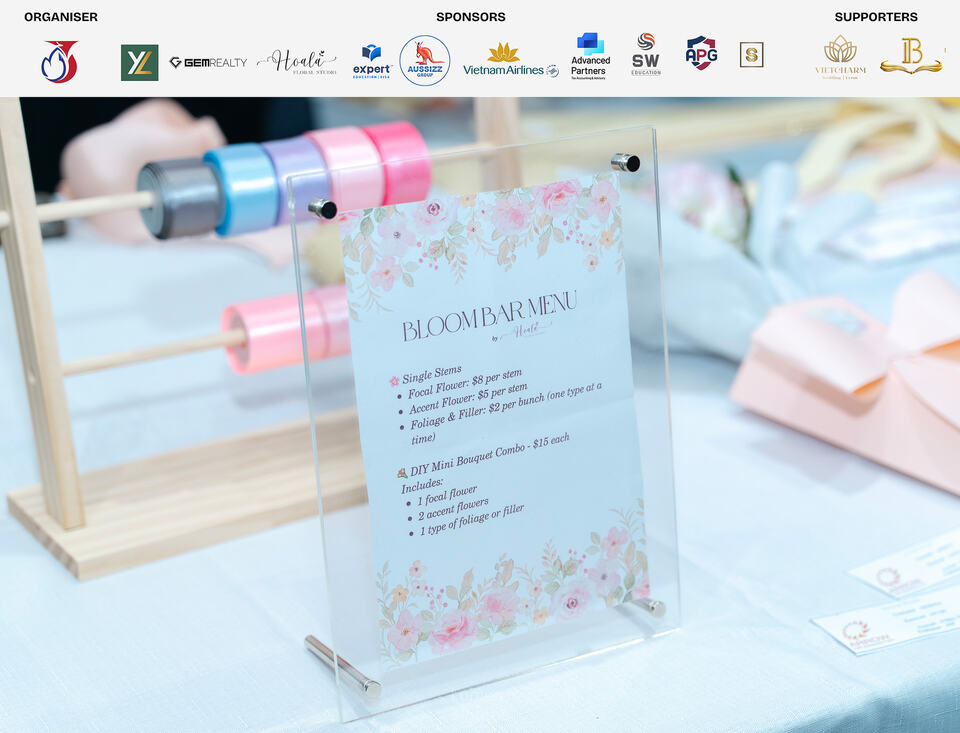Click the SUPPORTERS heading
This screenshot has height=733, width=960.
click(x=876, y=17)
